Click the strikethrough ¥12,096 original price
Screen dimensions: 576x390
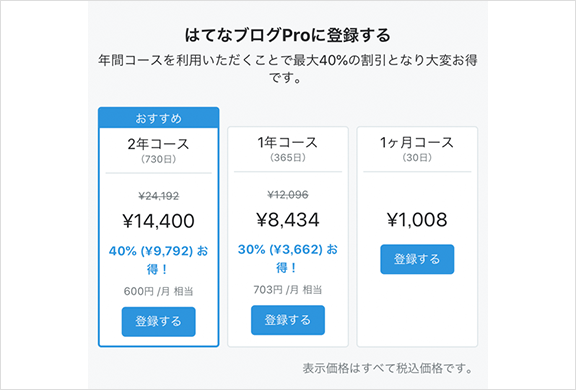coord(288,195)
